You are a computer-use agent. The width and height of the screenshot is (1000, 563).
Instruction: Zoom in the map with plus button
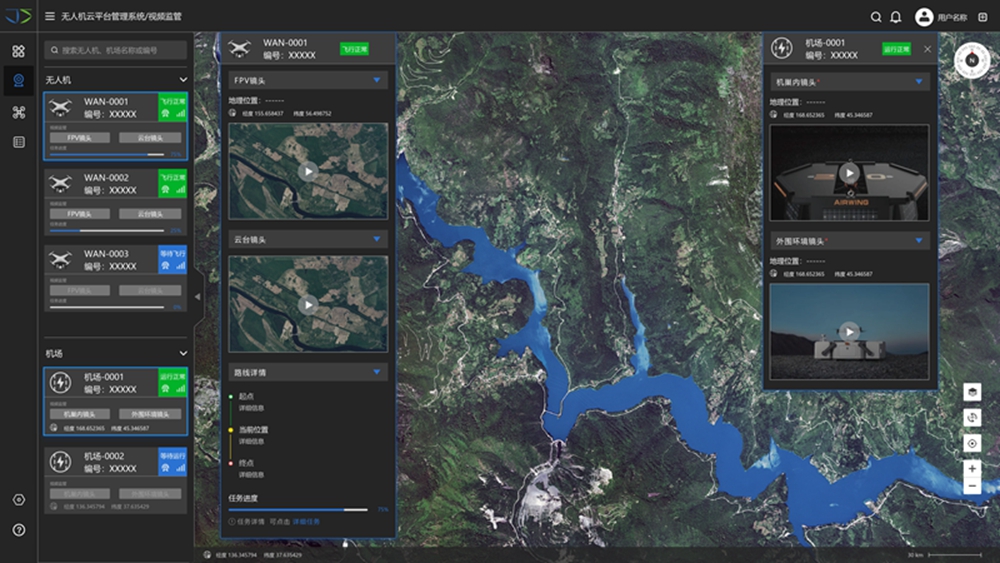click(972, 468)
